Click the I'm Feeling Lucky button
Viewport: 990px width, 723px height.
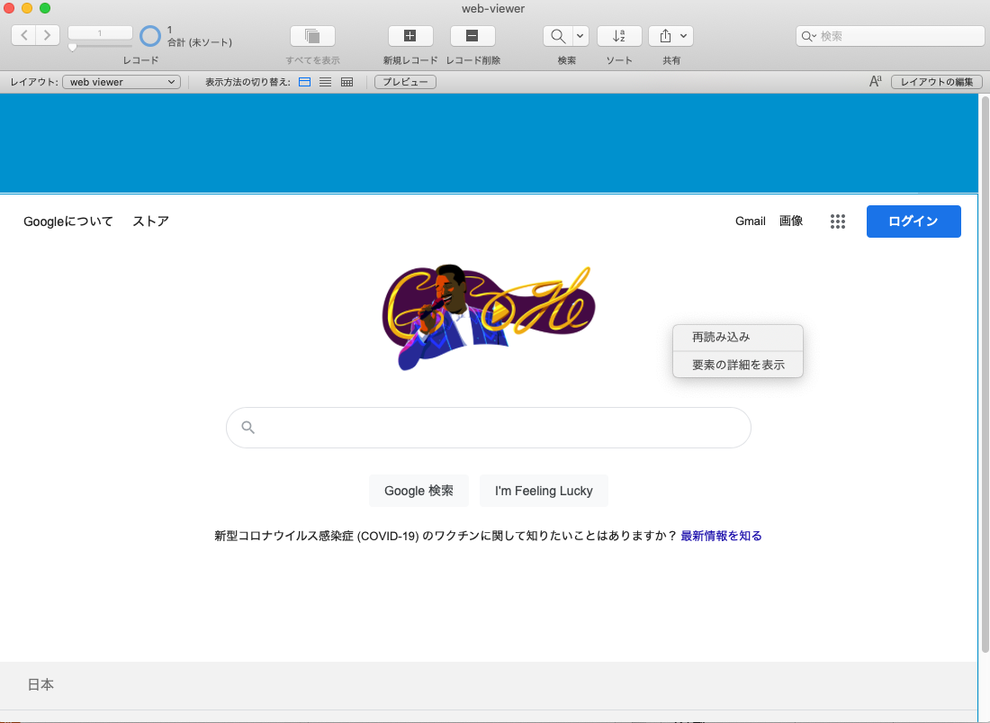[x=544, y=491]
